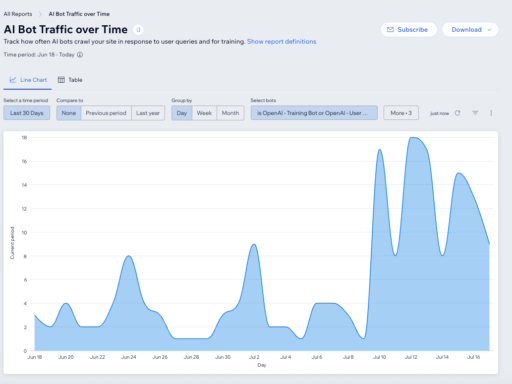
Task: Click the bookmark icon beside the report title
Action: [x=138, y=30]
